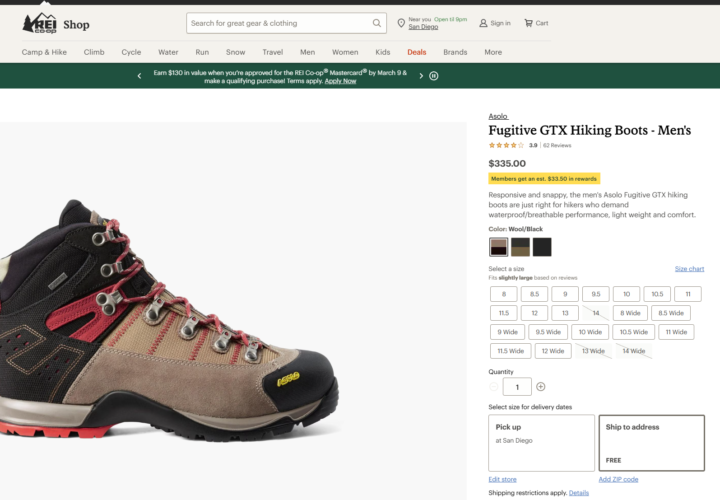The width and height of the screenshot is (720, 500).
Task: Select unavailable size 14
Action: pos(596,313)
